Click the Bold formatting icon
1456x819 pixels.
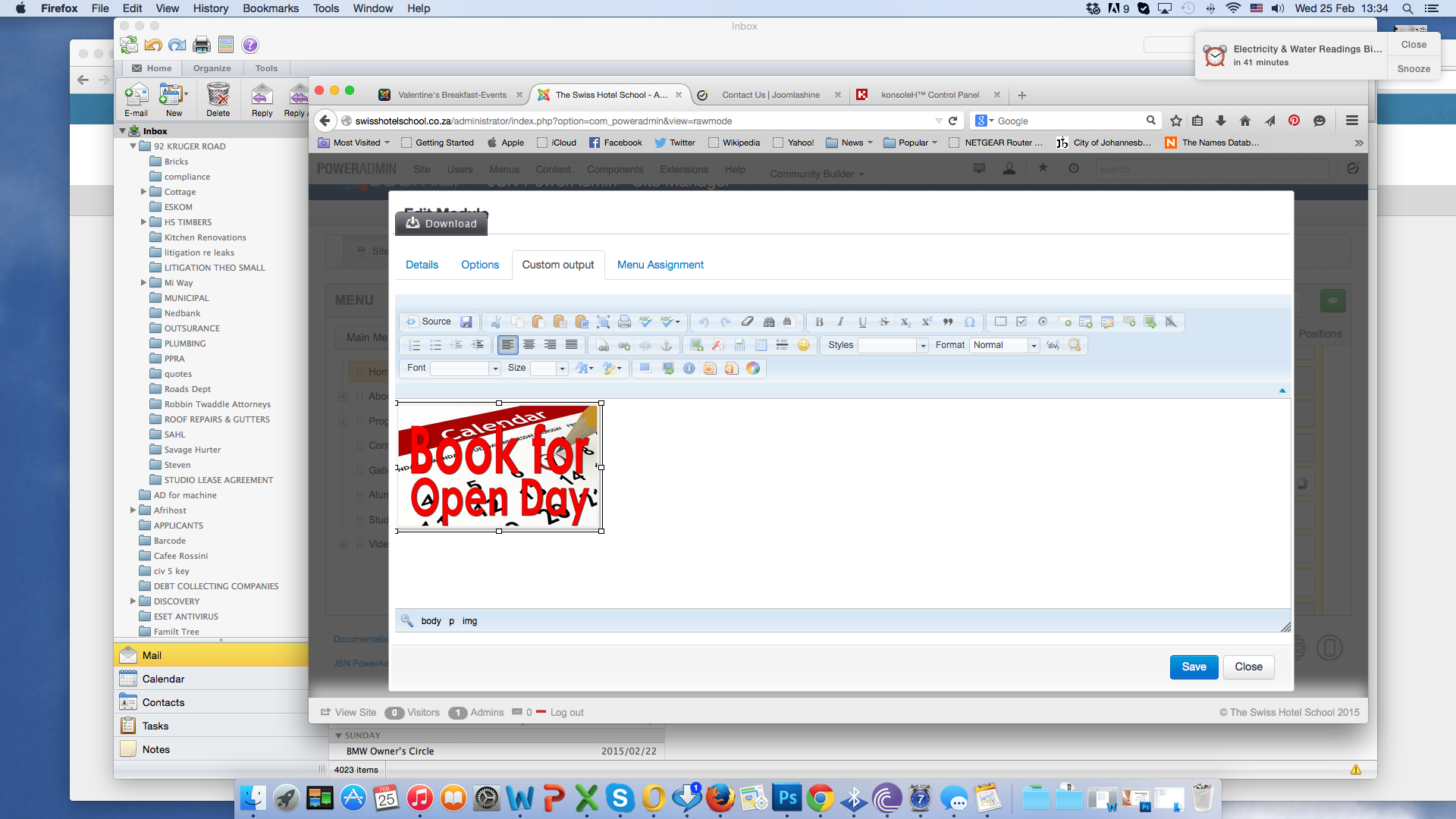(819, 322)
